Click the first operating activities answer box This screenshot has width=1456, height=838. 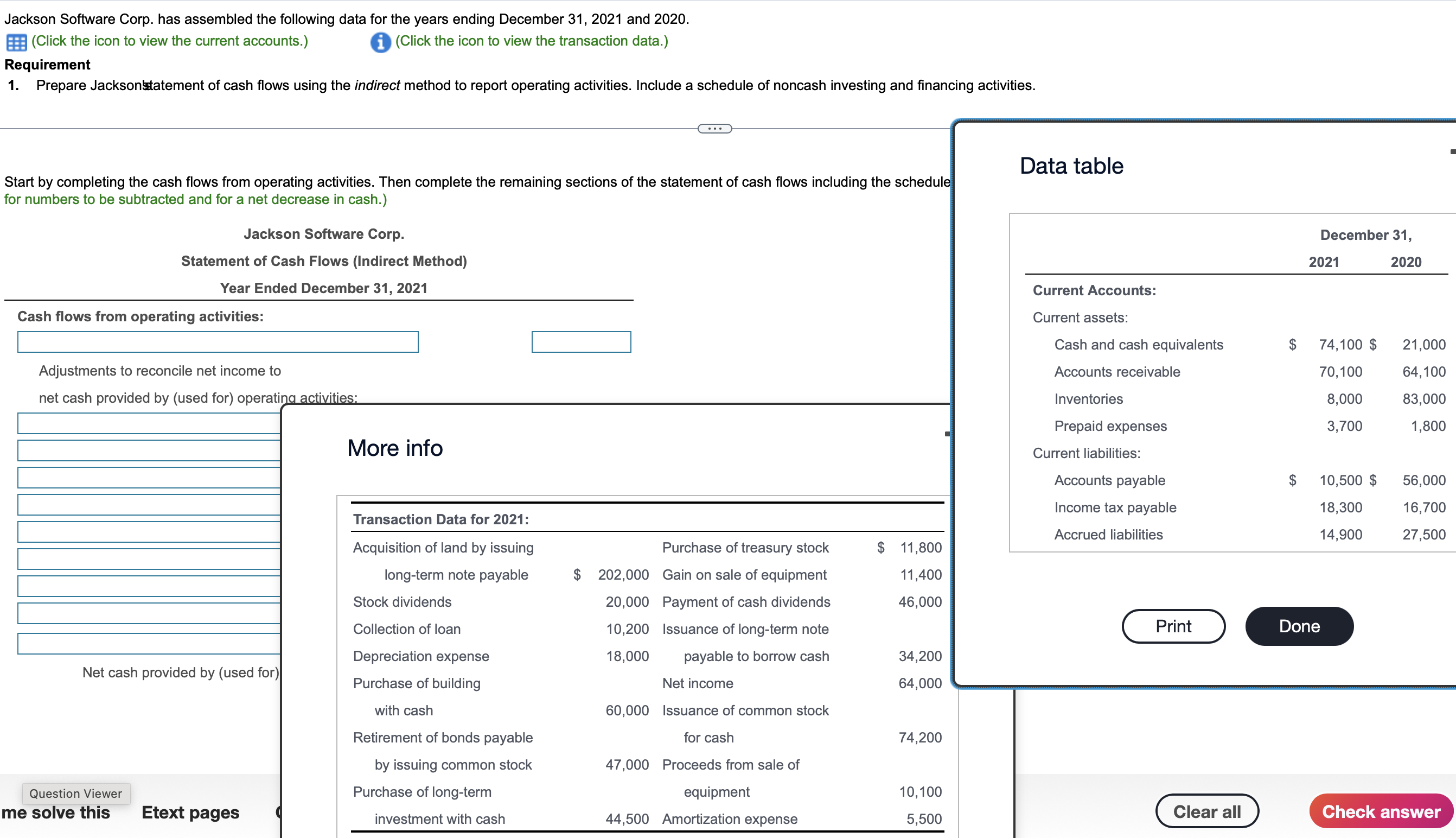tap(218, 341)
